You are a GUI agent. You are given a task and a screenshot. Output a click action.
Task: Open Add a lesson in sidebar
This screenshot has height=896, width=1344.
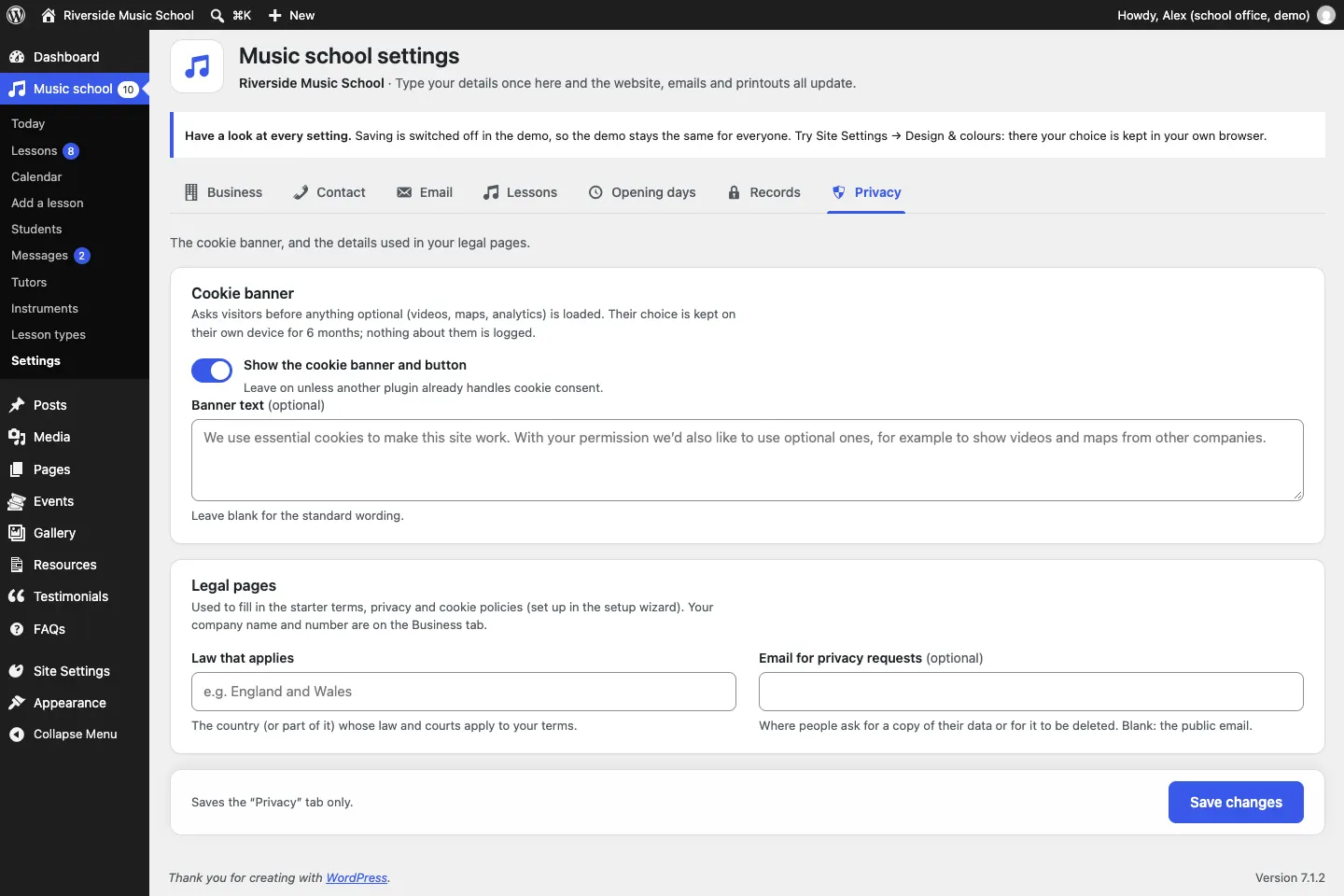tap(75, 203)
